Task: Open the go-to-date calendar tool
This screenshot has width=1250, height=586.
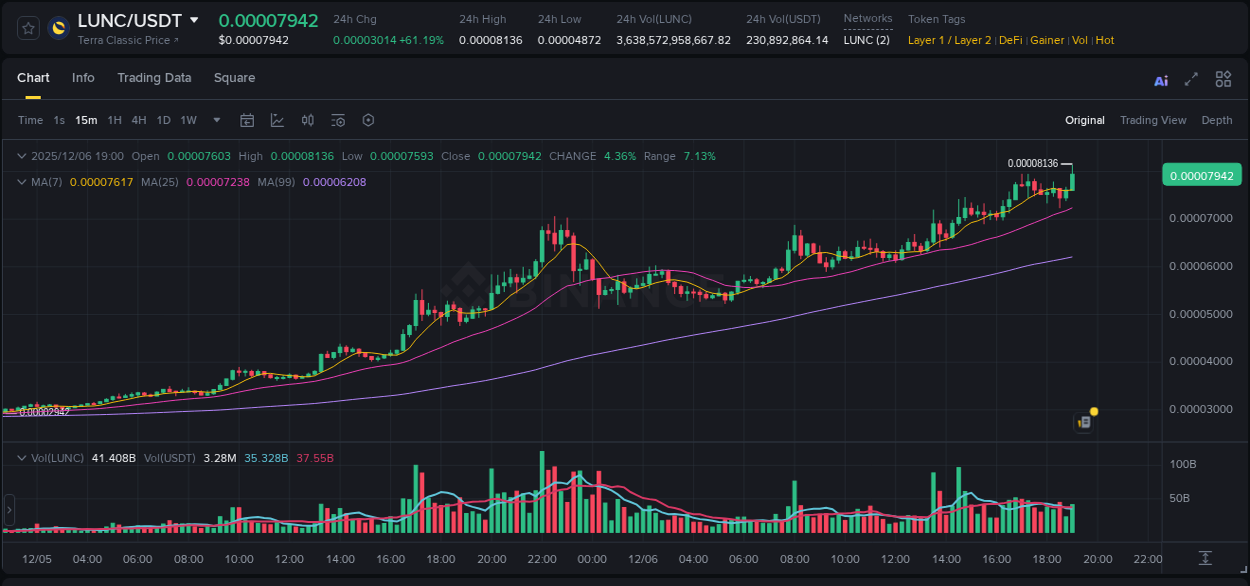Action: click(247, 119)
